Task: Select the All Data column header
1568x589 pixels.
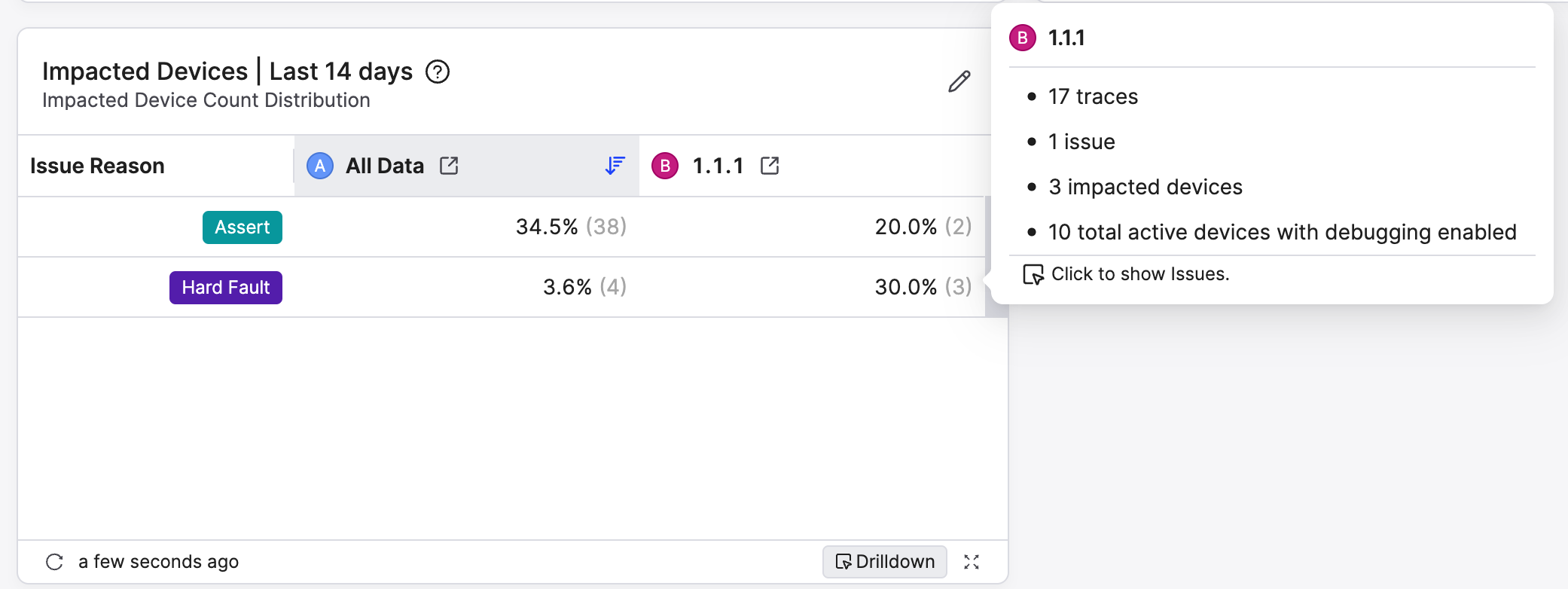Action: (x=385, y=166)
